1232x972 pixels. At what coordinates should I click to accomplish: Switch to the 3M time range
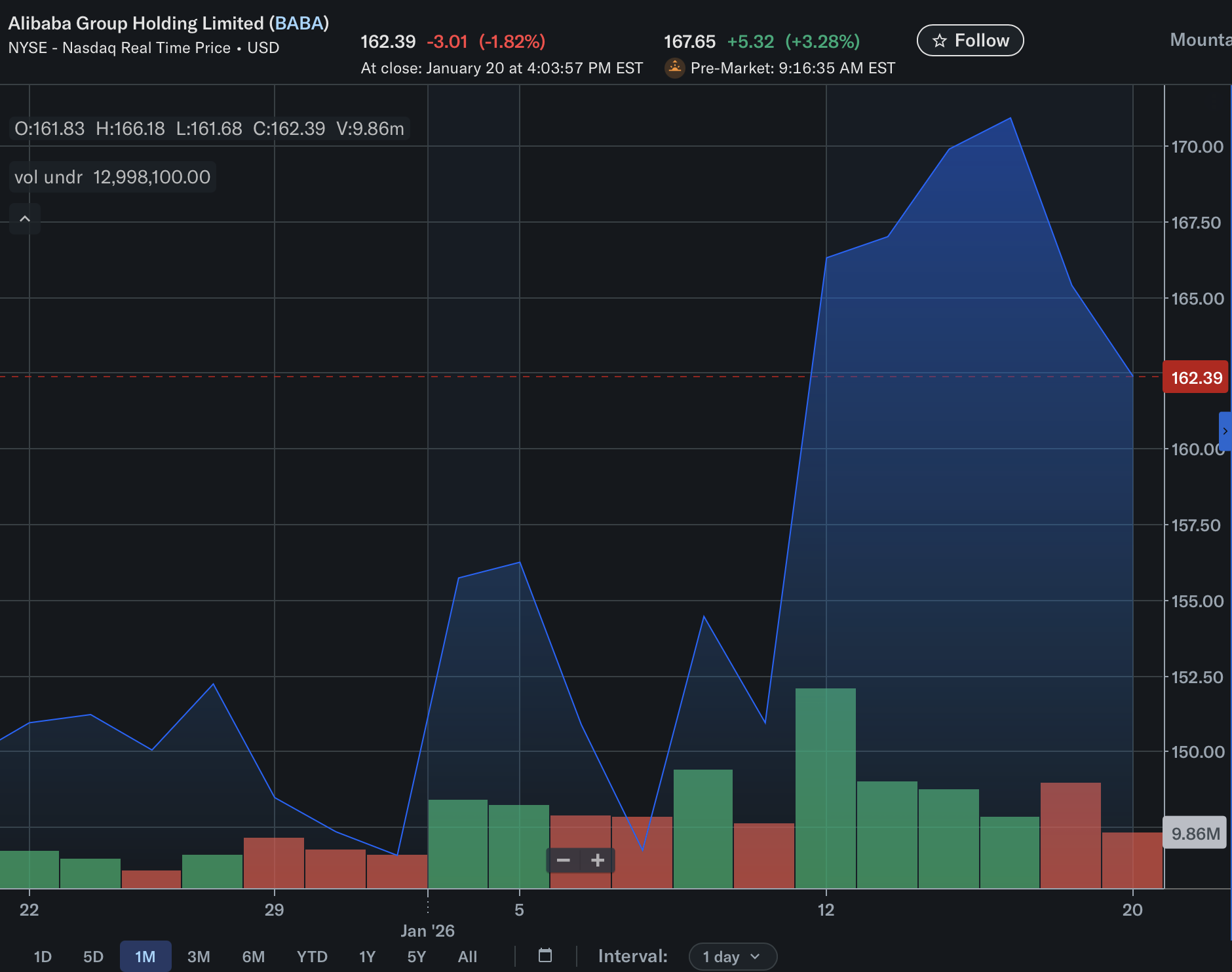(x=199, y=956)
